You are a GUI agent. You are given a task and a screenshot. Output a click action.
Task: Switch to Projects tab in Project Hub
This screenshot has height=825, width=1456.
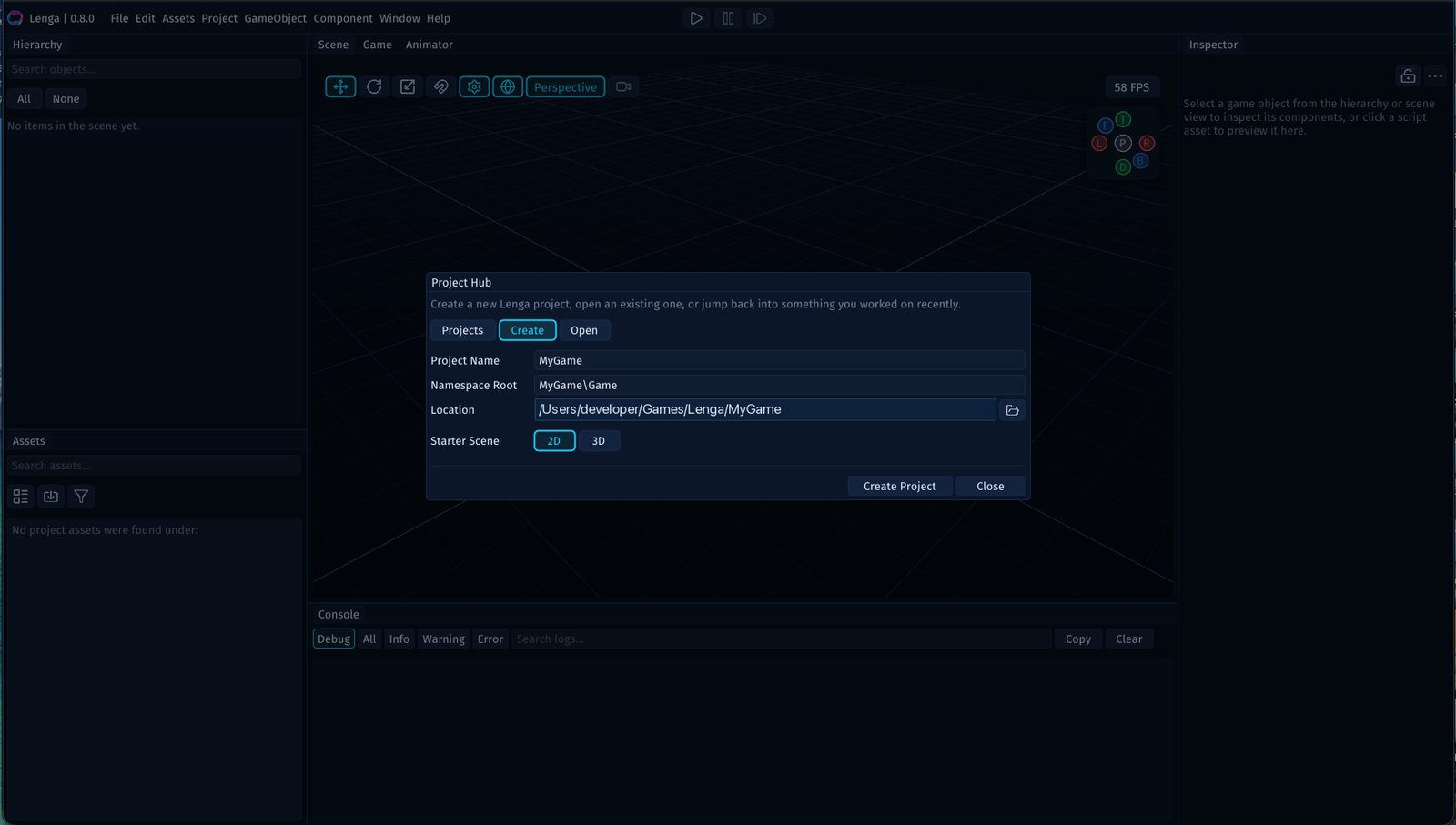tap(462, 330)
